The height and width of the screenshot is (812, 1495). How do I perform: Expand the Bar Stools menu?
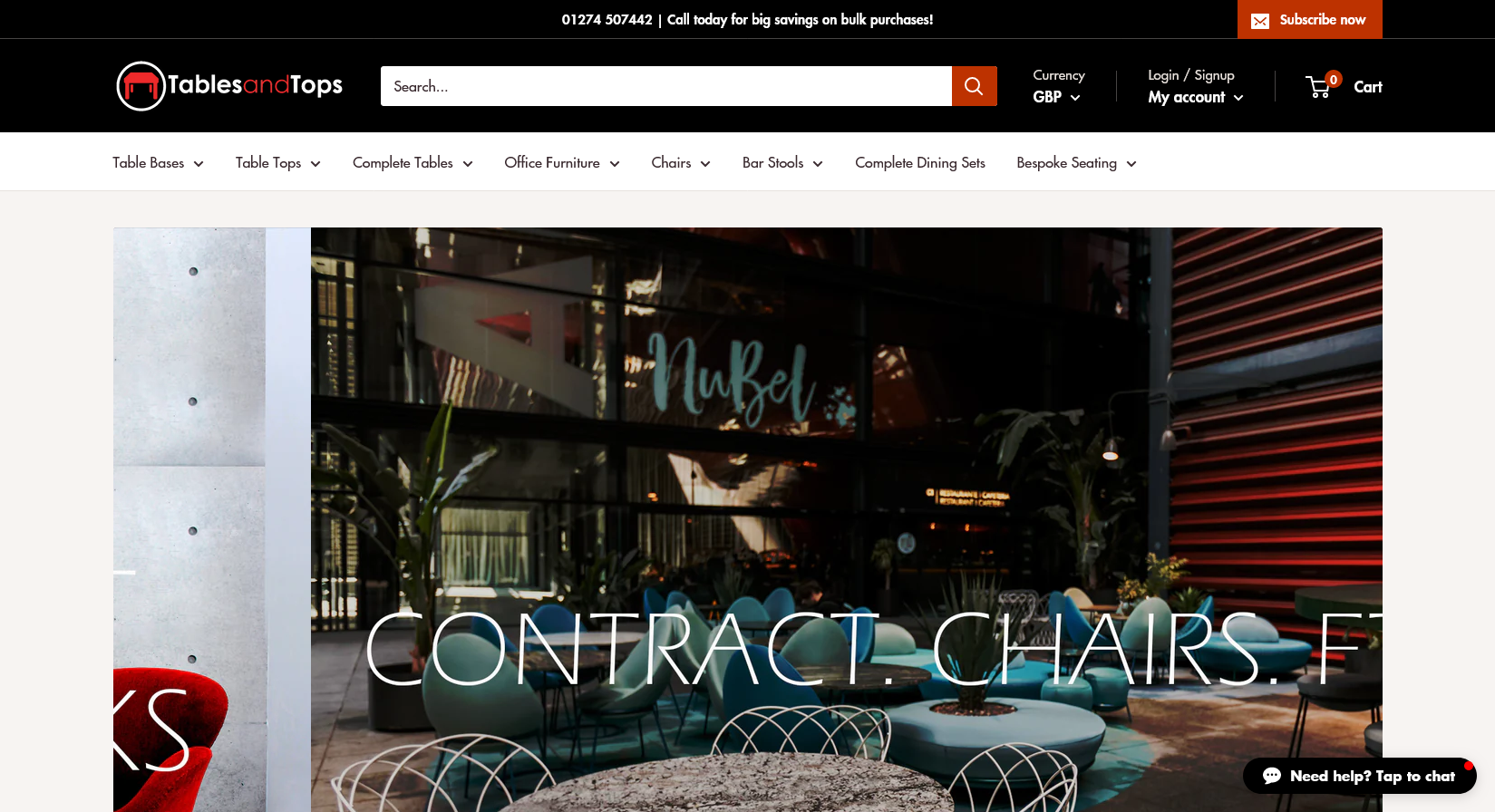(x=782, y=162)
